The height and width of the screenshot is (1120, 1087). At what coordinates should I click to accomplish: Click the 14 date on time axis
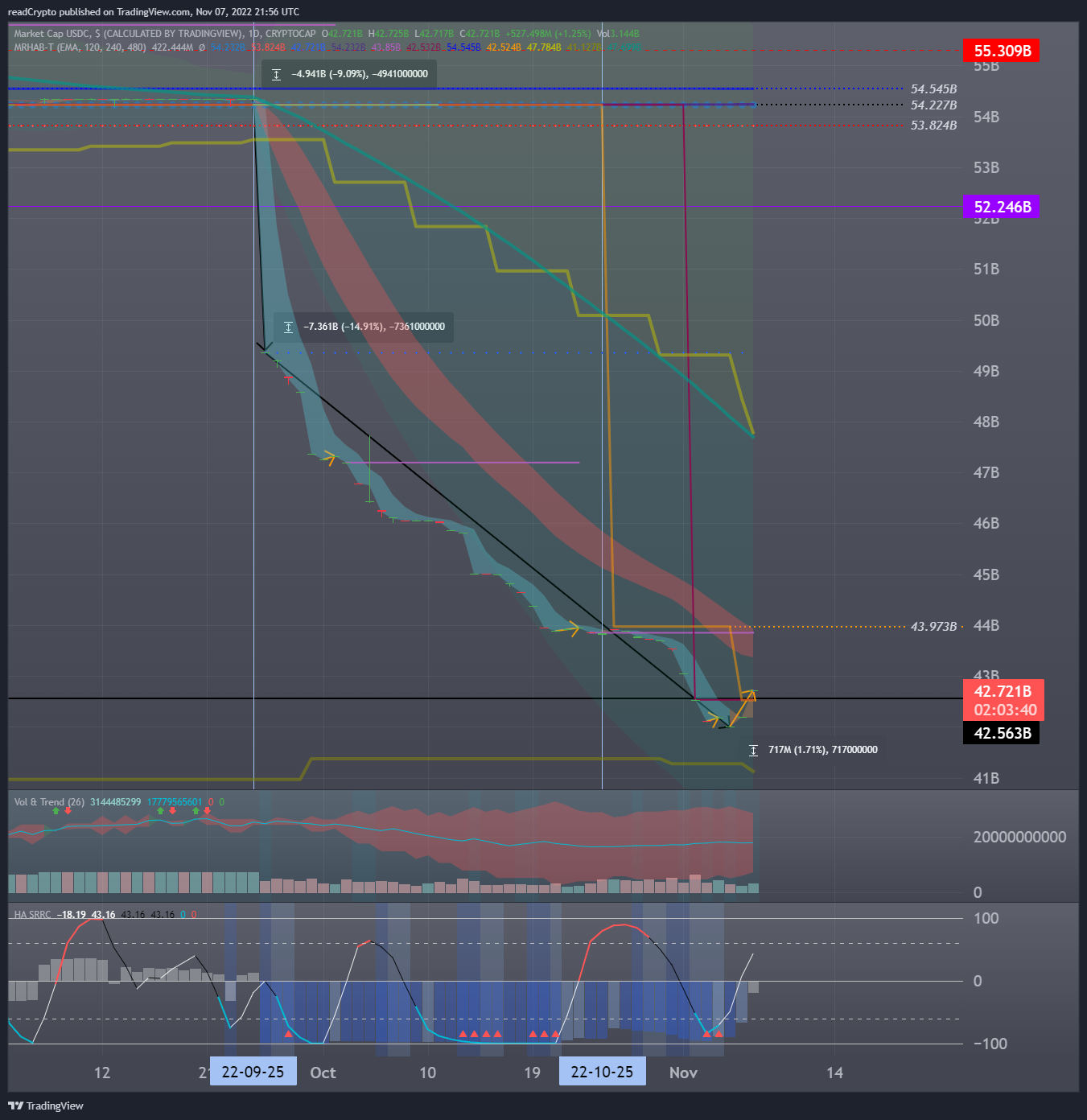click(x=835, y=1073)
